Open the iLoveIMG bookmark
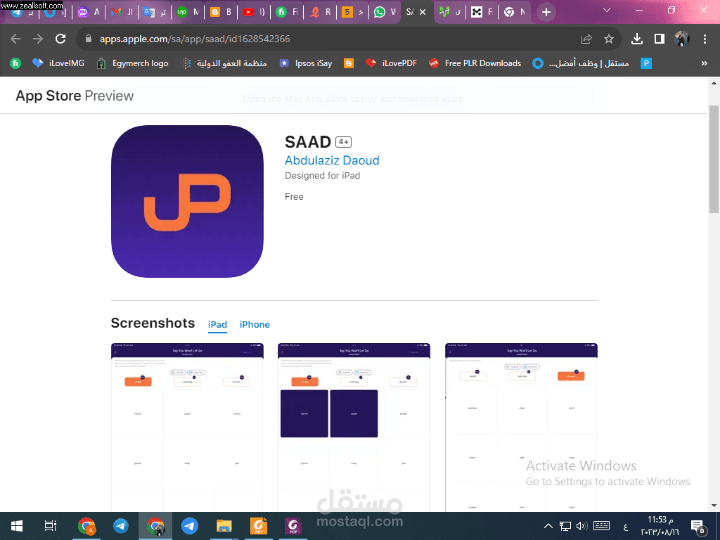 pyautogui.click(x=58, y=63)
